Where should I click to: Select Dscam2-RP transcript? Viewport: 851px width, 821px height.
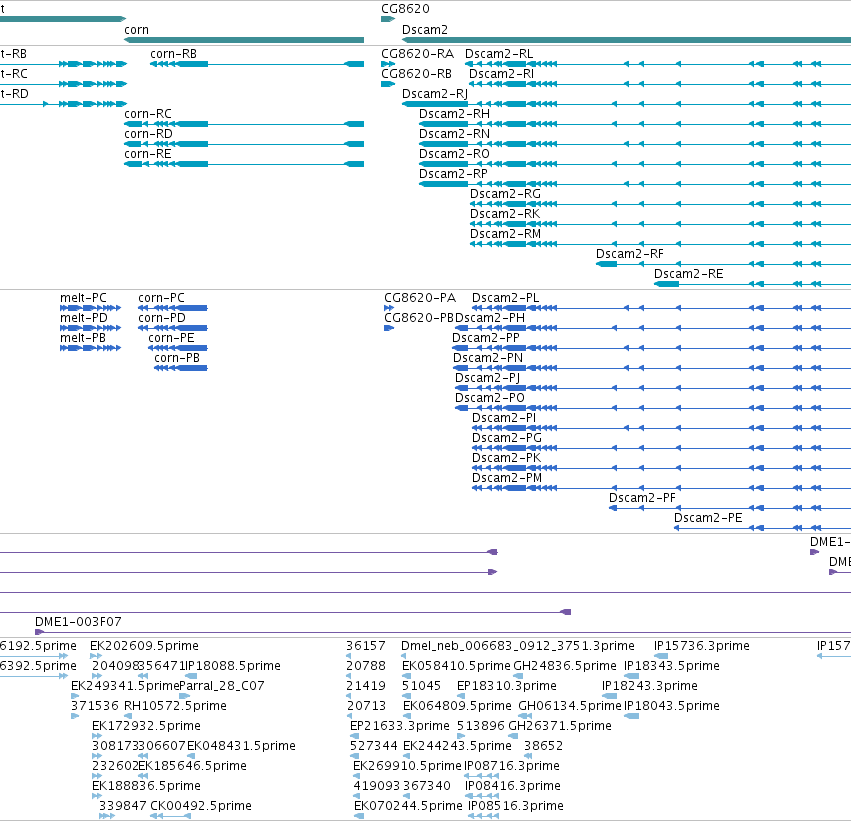click(453, 174)
